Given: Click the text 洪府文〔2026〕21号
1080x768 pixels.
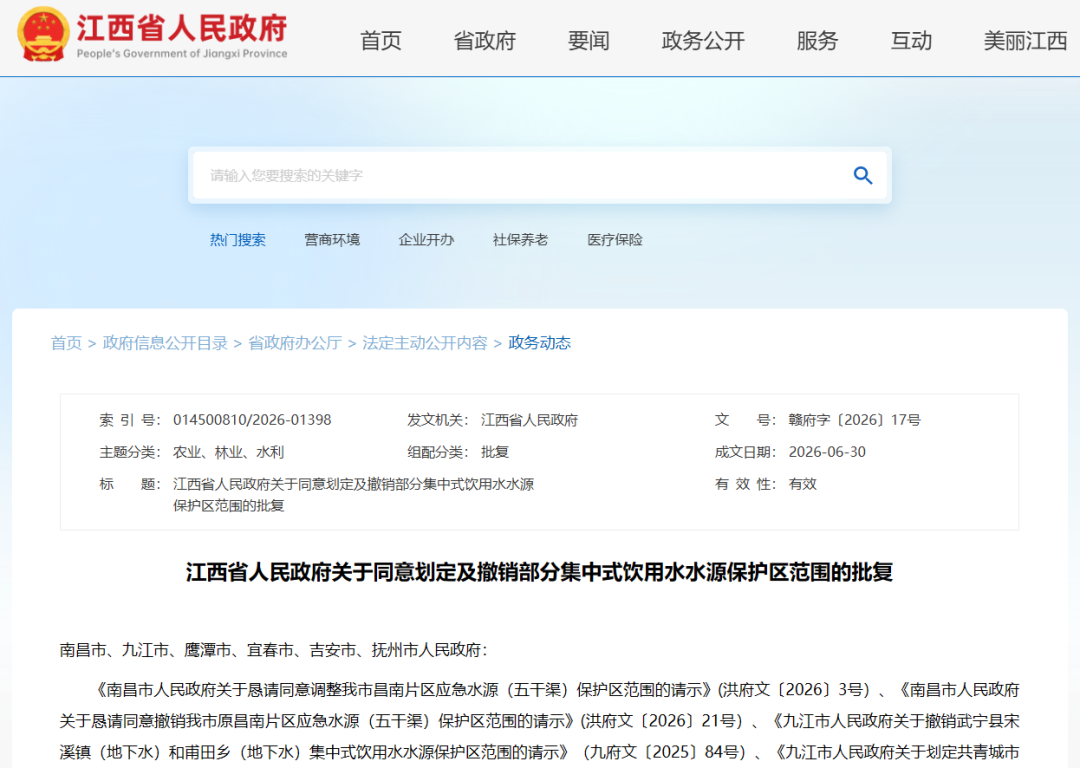Looking at the screenshot, I should 661,721.
